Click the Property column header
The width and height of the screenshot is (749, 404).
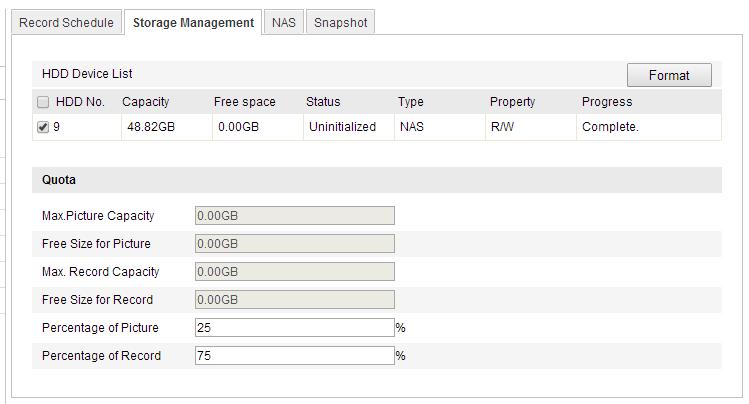pyautogui.click(x=512, y=102)
